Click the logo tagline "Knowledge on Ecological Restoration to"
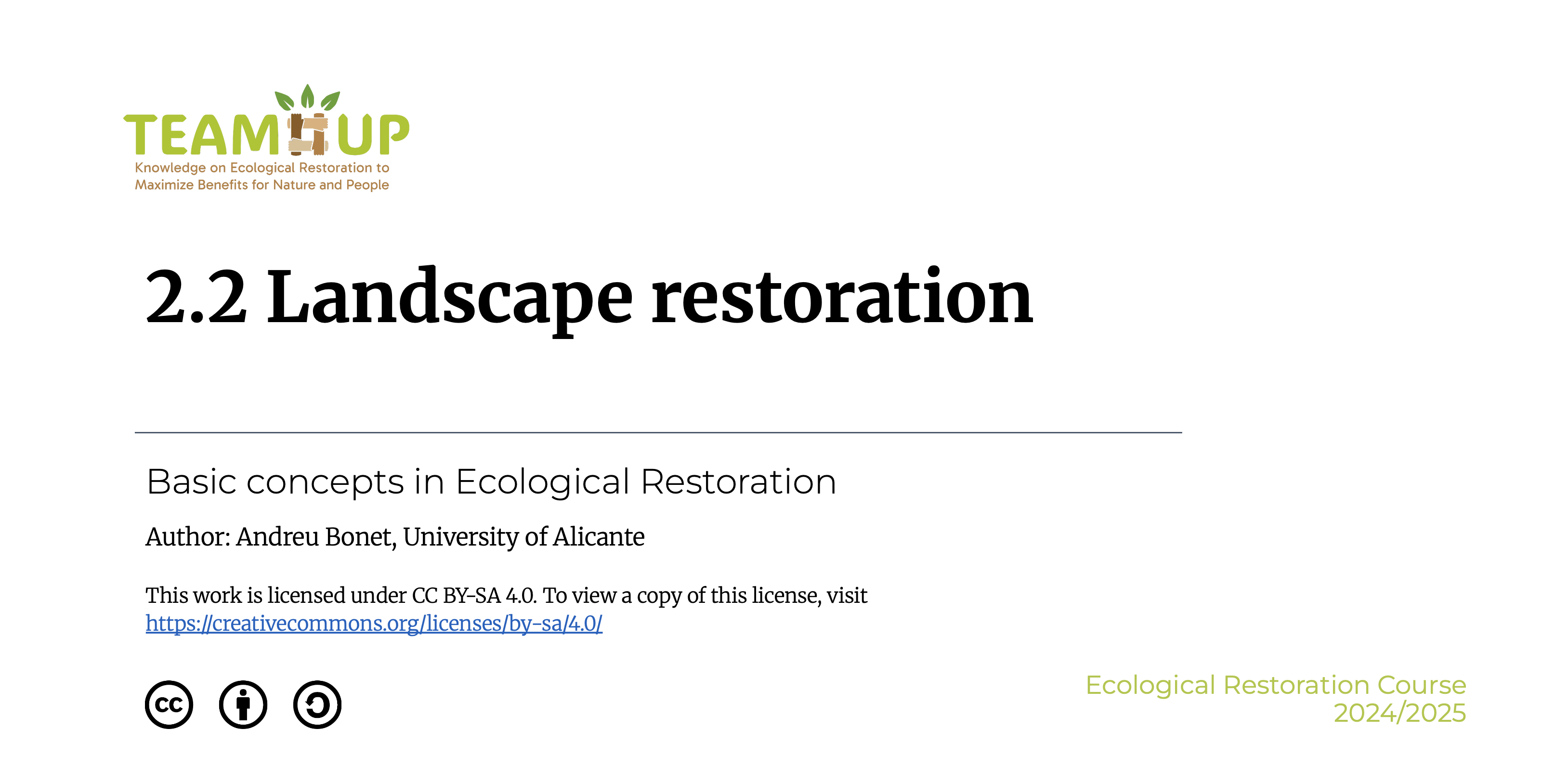Screen dimensions: 1568x781 262,168
